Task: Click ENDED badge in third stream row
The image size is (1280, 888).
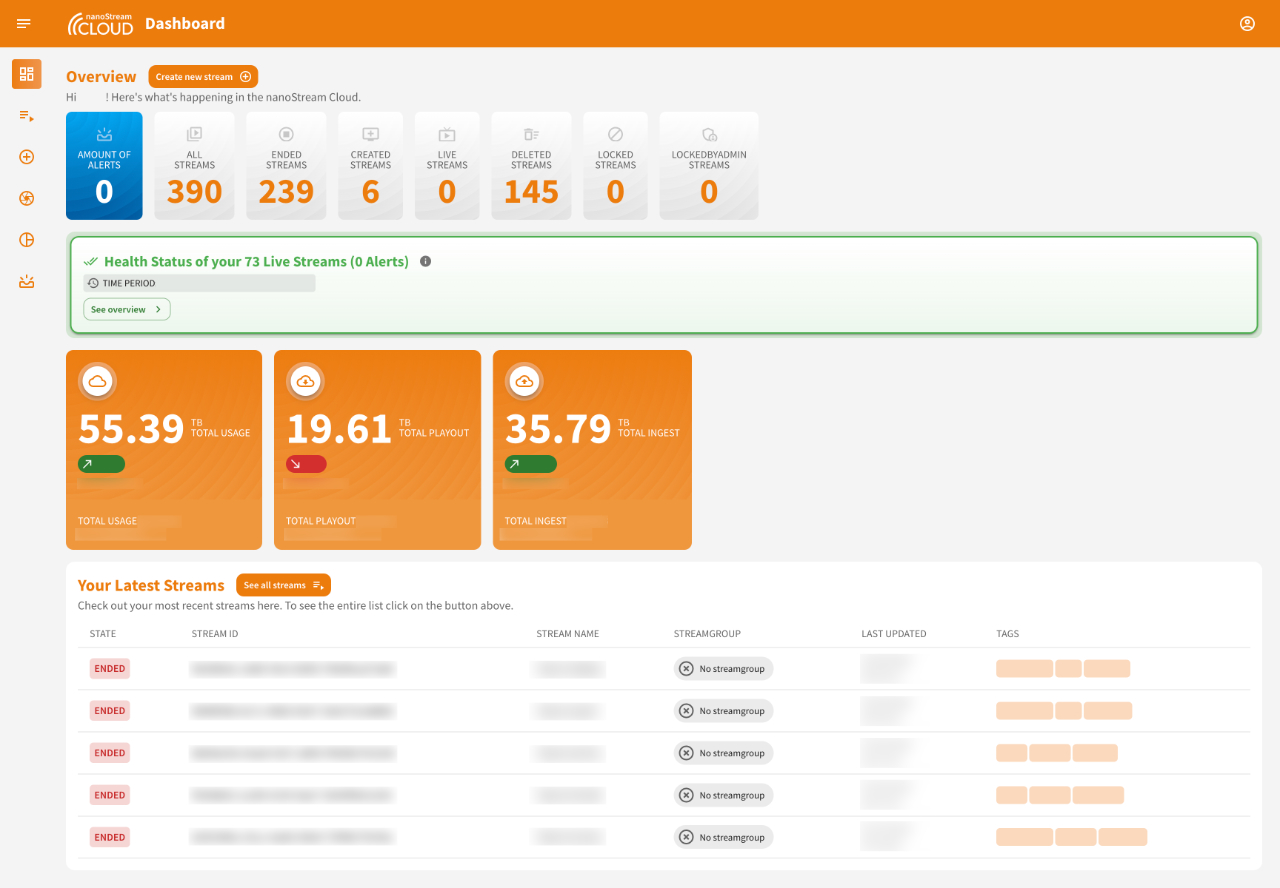Action: (x=110, y=753)
